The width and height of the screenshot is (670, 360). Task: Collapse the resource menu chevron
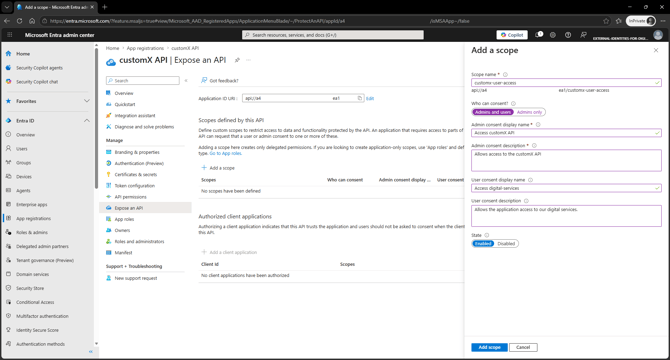coord(186,81)
